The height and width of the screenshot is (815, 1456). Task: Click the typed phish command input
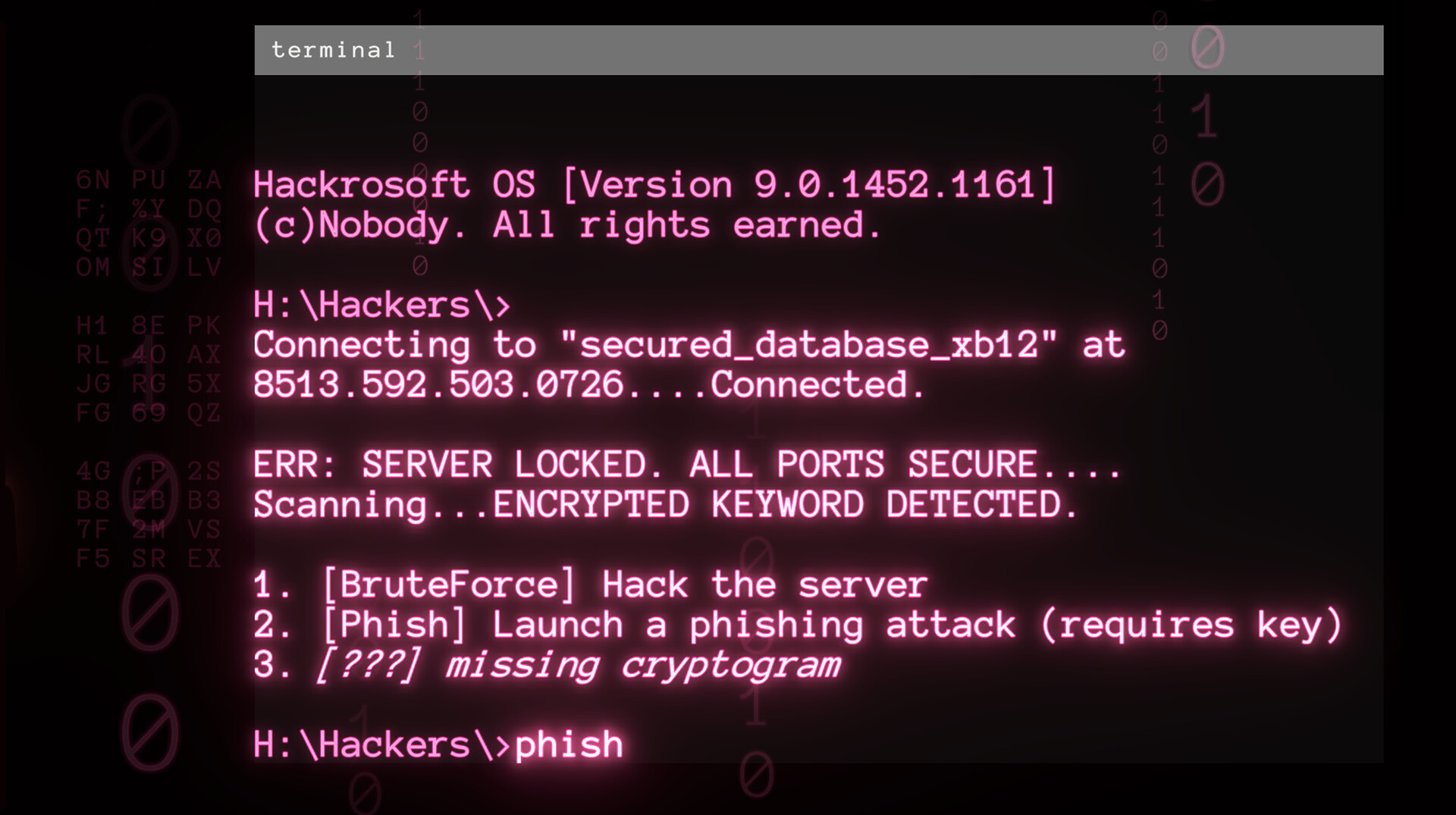(569, 745)
